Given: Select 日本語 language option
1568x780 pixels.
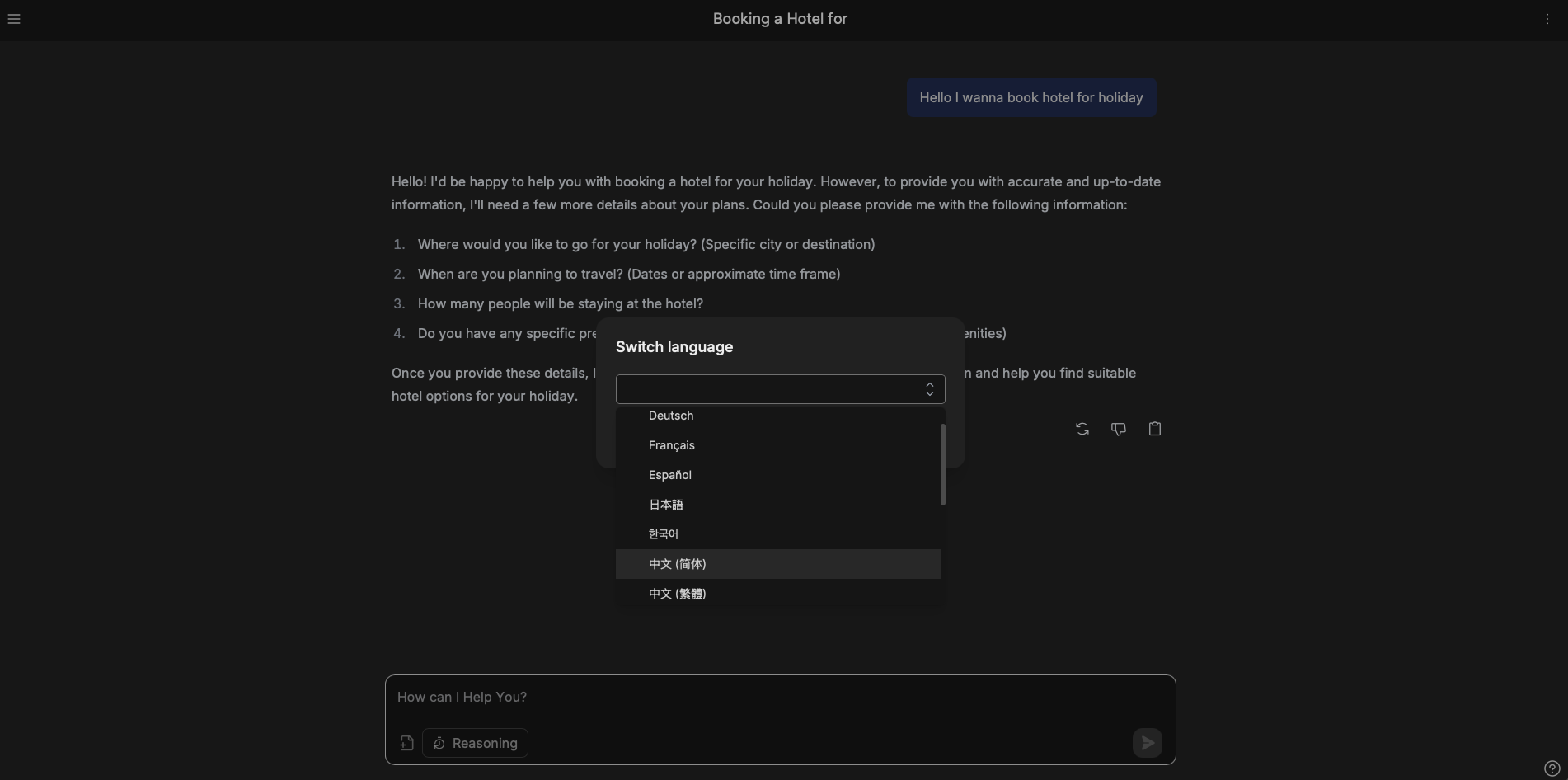Looking at the screenshot, I should [666, 505].
